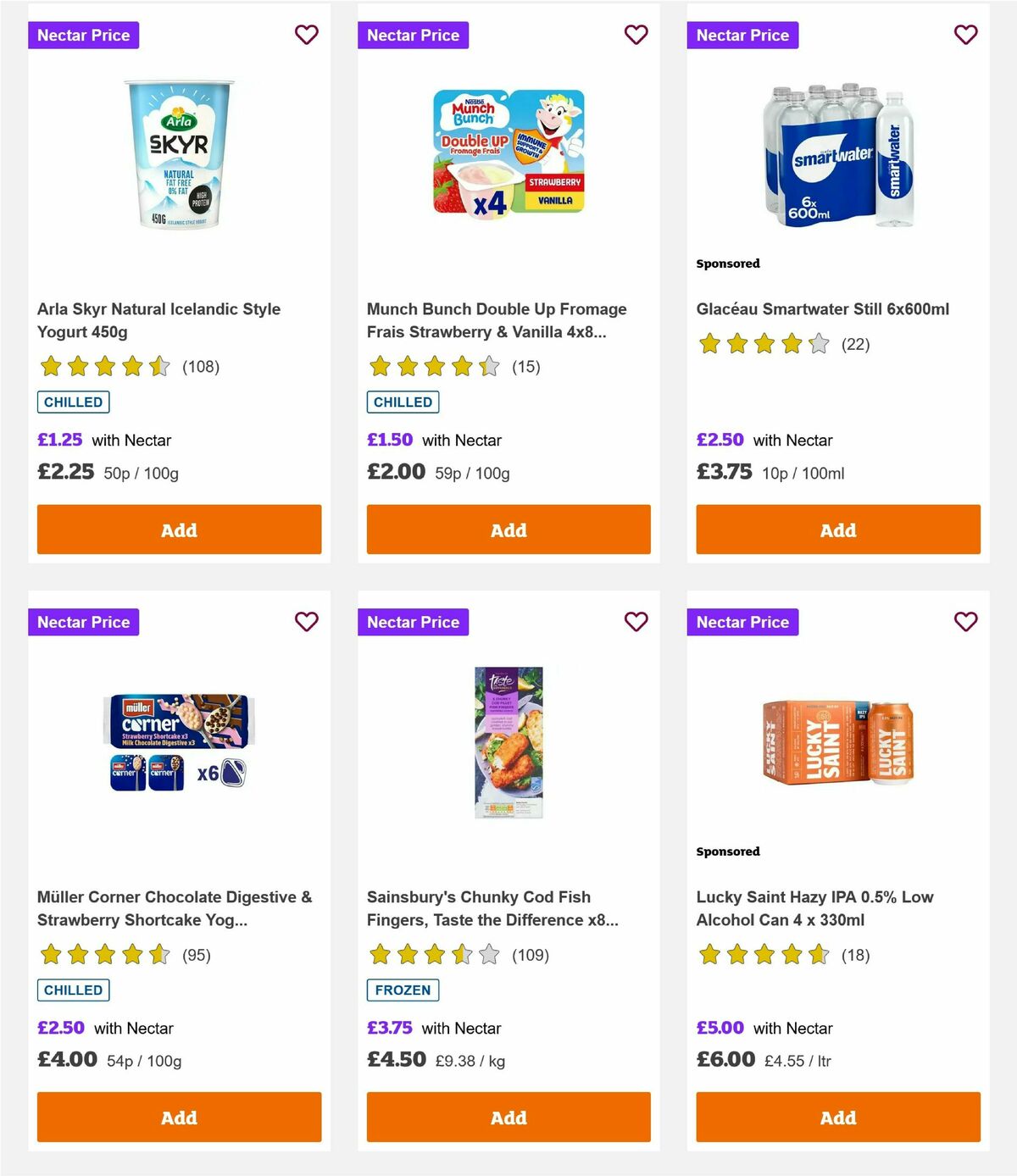Favourite the Arla Skyr yogurt
Viewport: 1017px width, 1176px height.
pos(306,35)
